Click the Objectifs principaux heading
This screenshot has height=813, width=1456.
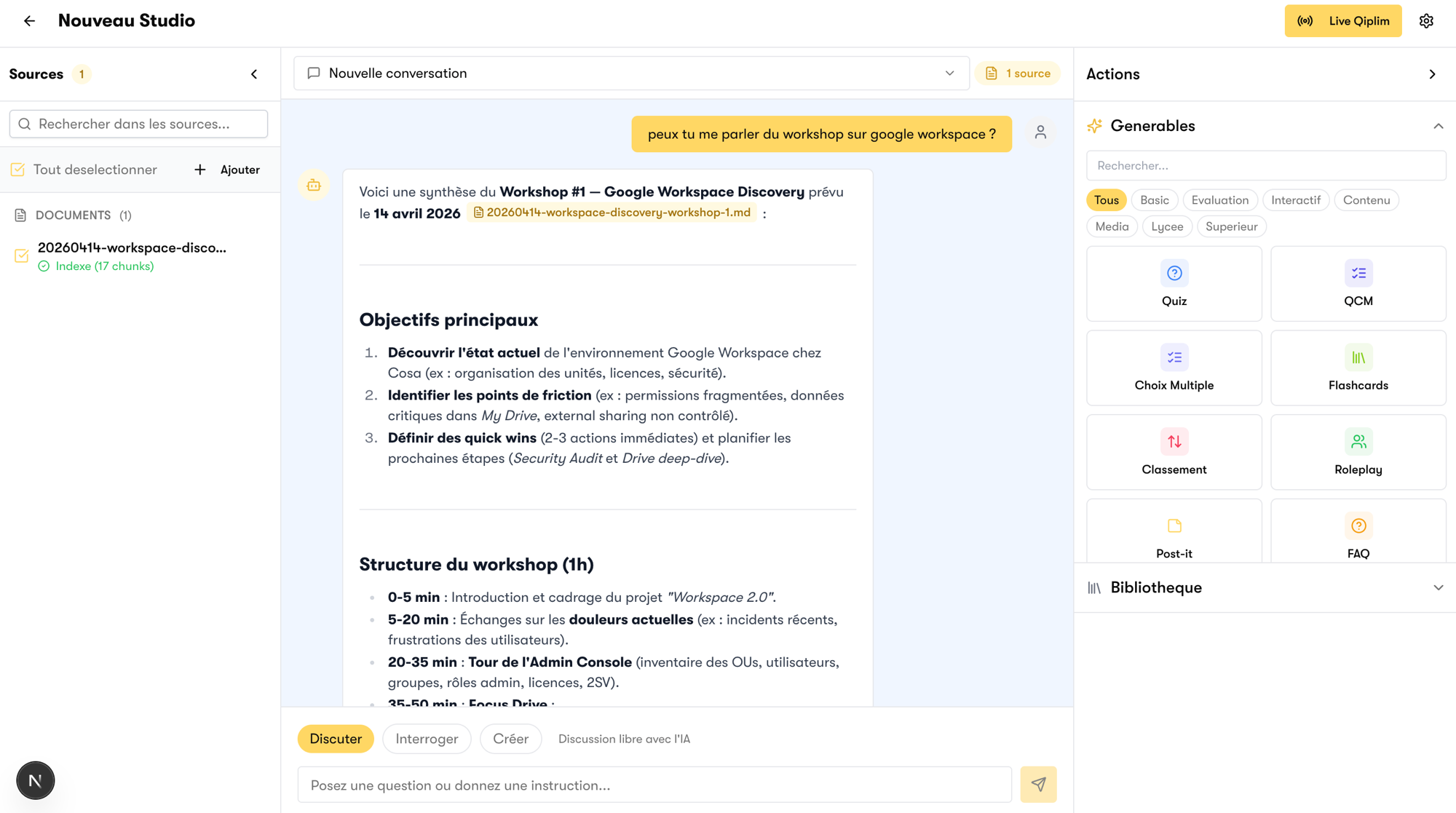448,320
